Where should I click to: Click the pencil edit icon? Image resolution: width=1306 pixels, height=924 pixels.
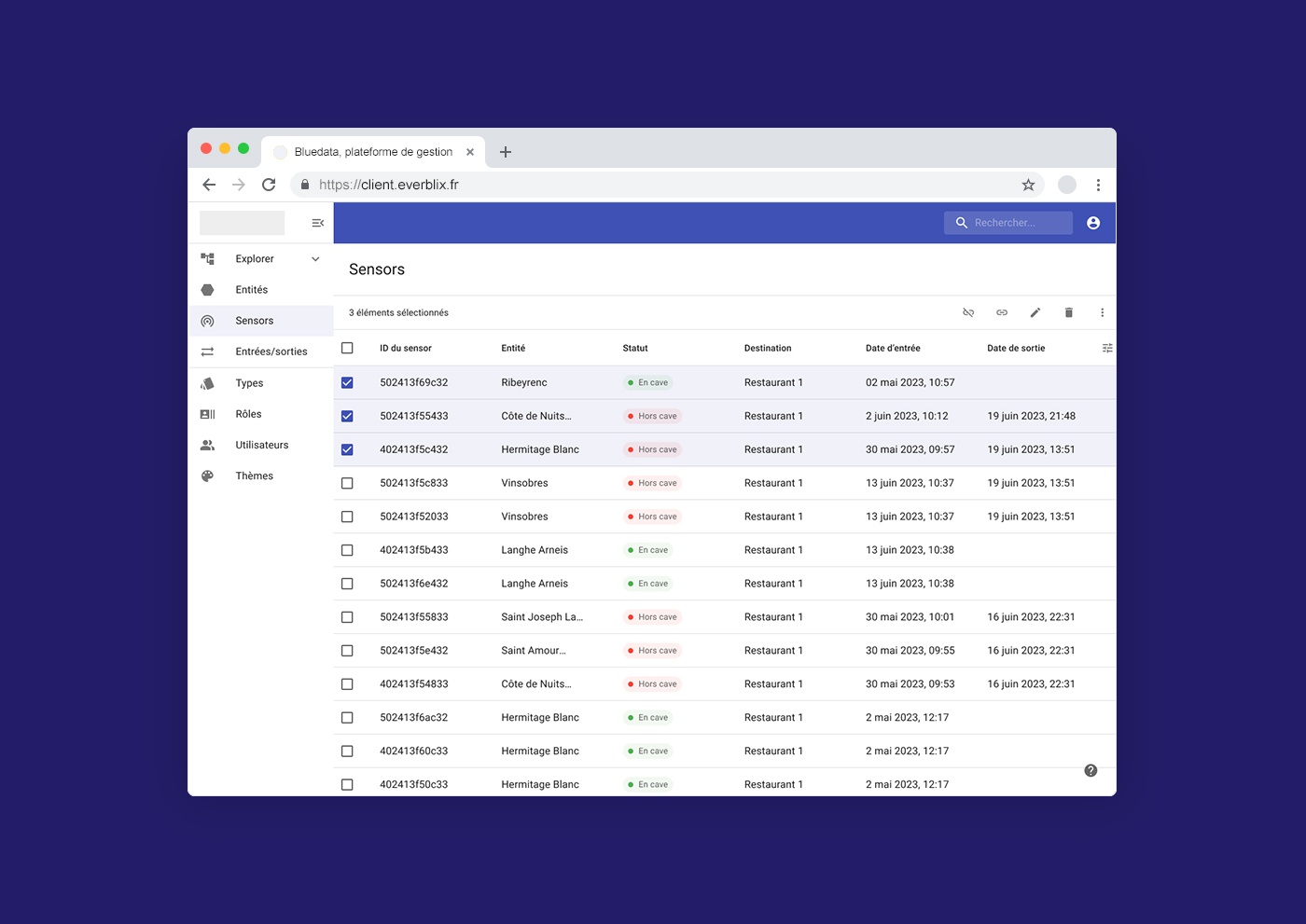click(x=1035, y=312)
